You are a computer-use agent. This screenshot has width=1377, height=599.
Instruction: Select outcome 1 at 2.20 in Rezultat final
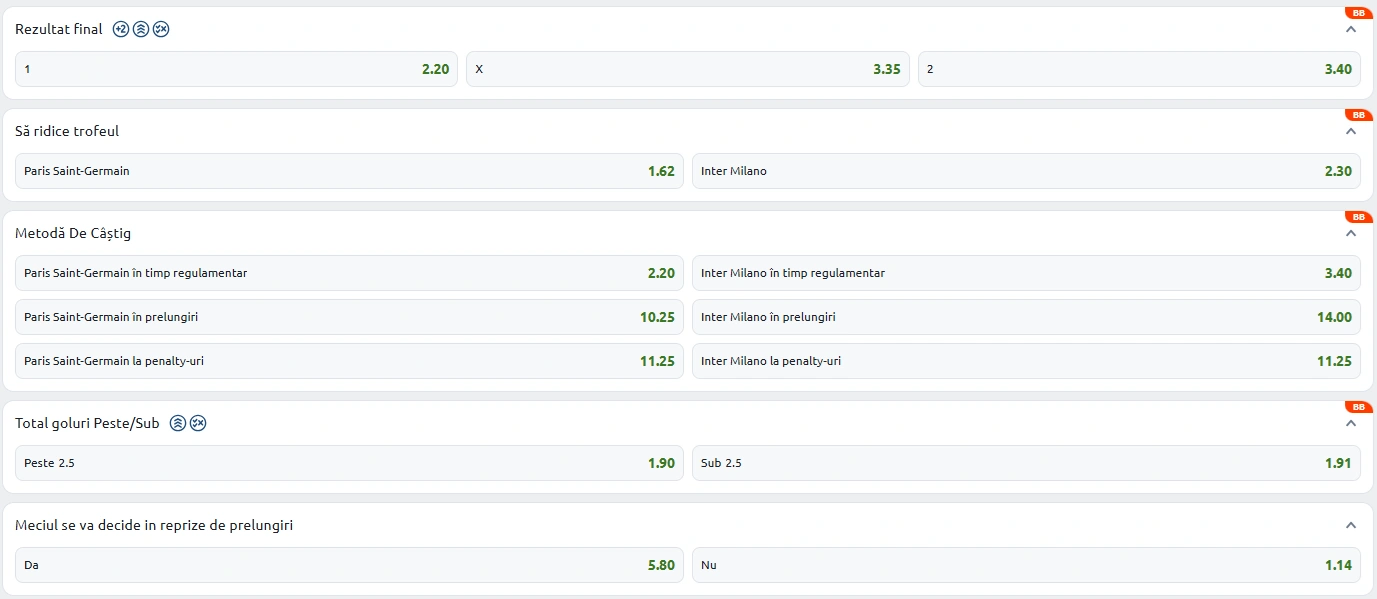click(237, 69)
